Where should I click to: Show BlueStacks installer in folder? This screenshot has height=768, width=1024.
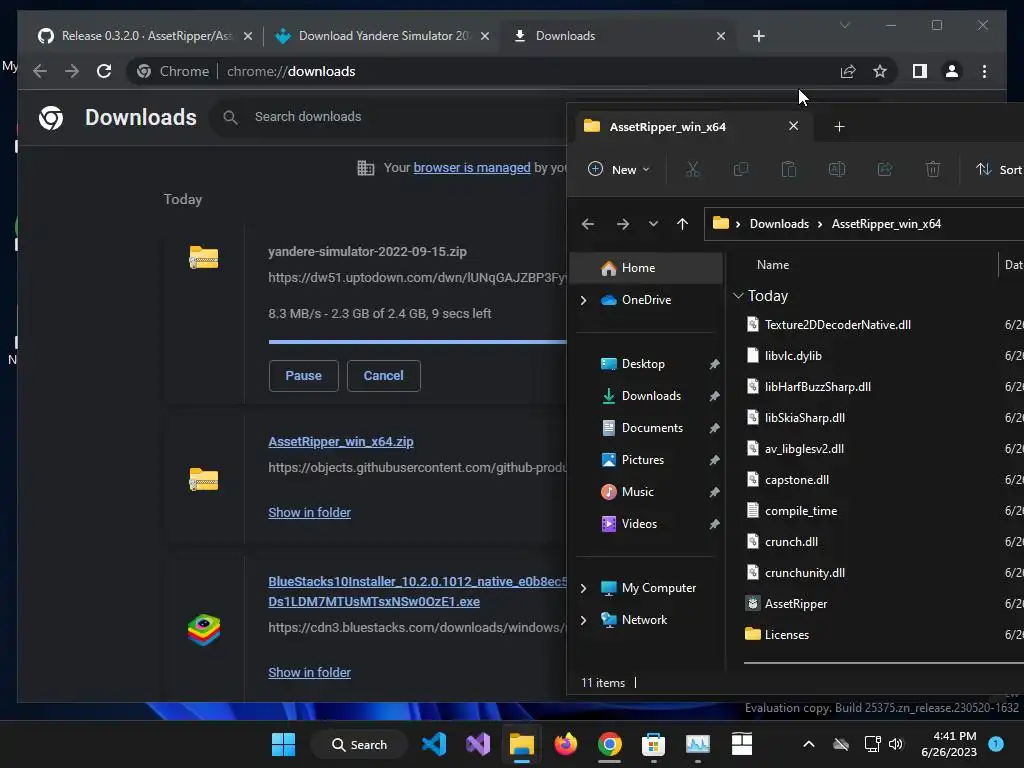310,673
